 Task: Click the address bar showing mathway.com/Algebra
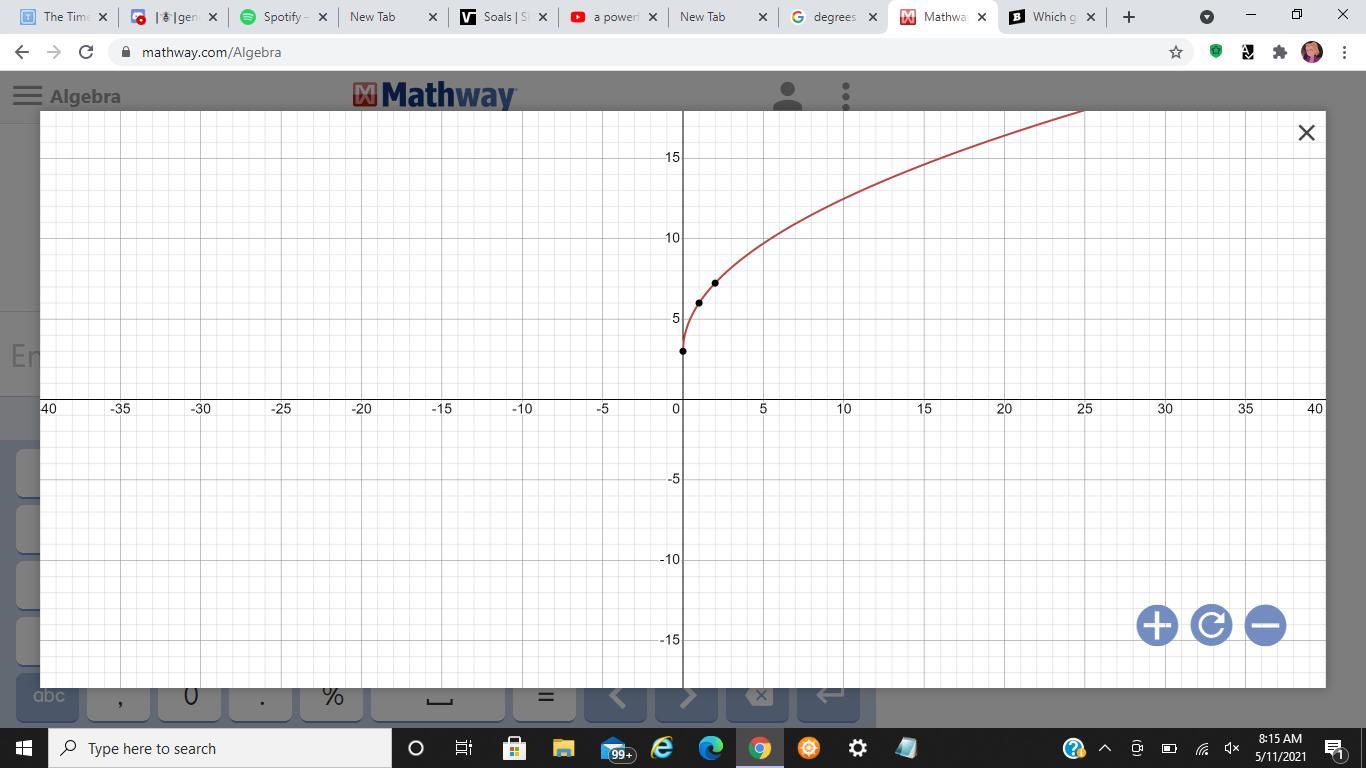(x=640, y=52)
